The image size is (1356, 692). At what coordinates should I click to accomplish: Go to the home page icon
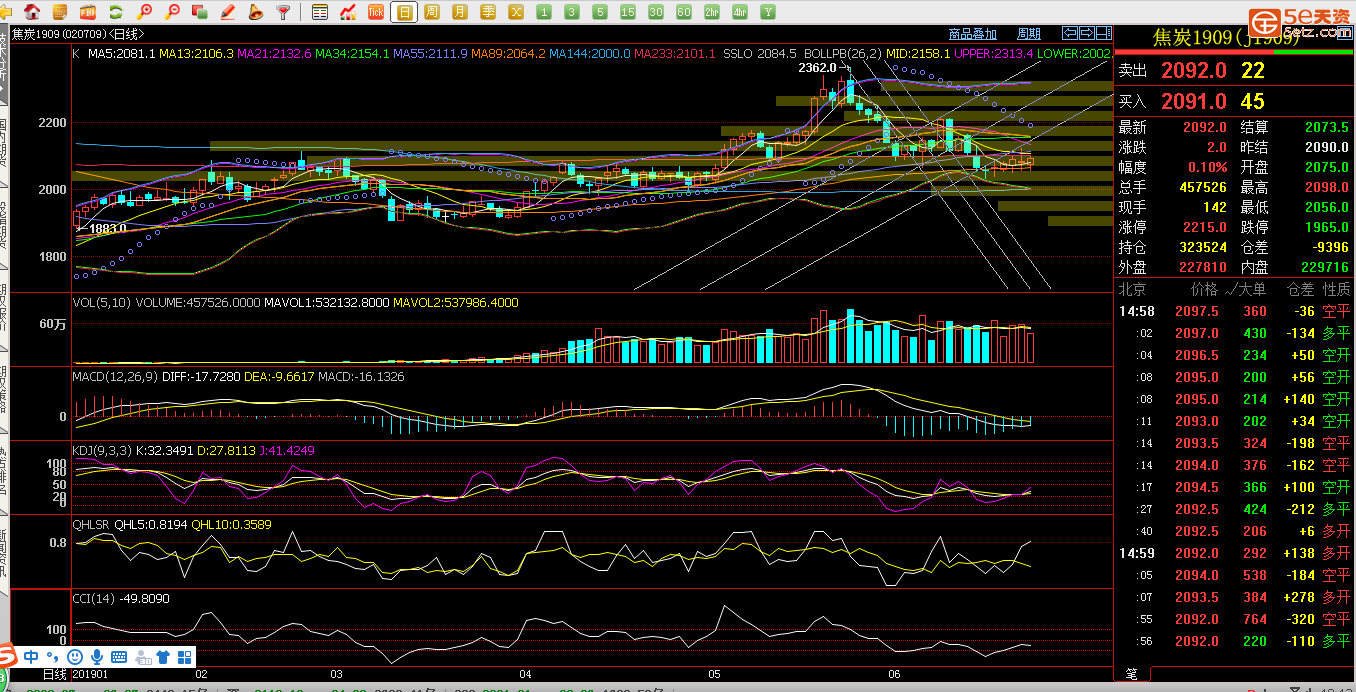[33, 12]
